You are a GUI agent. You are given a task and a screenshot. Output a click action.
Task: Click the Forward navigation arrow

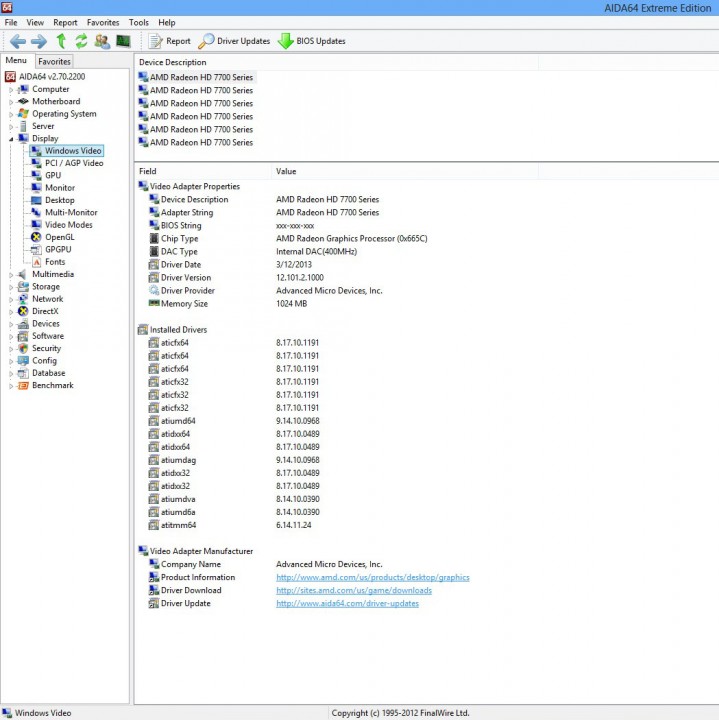click(x=39, y=41)
